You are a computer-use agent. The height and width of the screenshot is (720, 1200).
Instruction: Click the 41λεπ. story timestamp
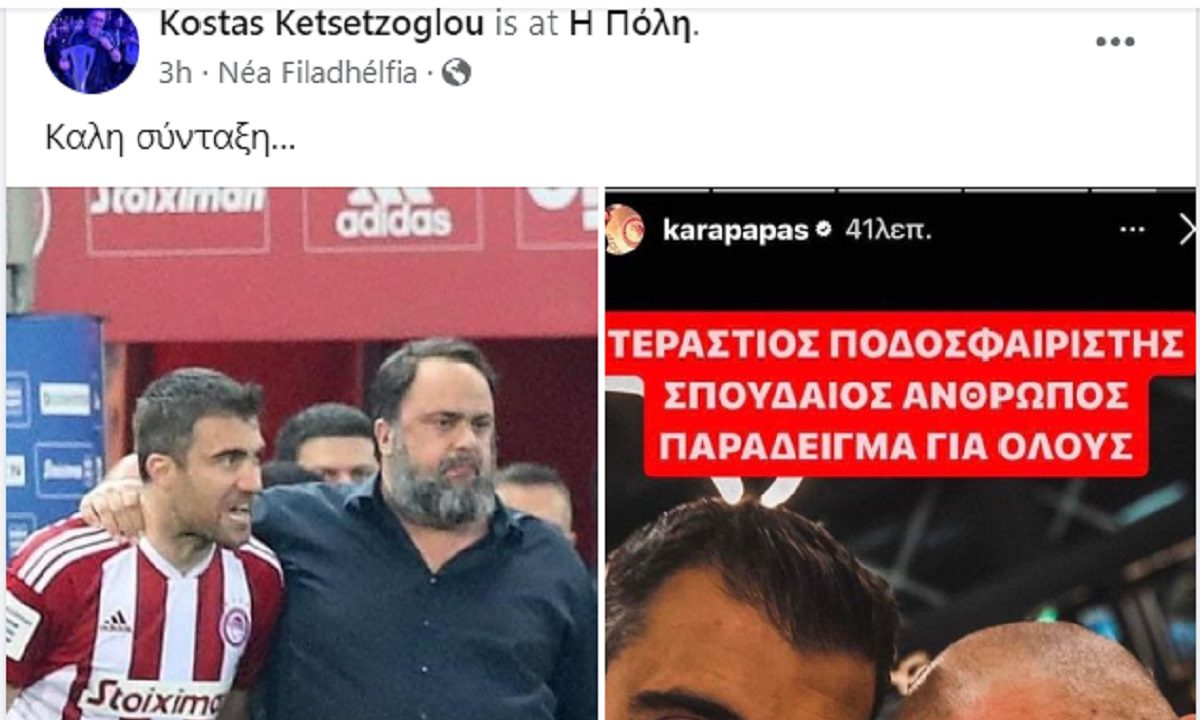coord(888,231)
